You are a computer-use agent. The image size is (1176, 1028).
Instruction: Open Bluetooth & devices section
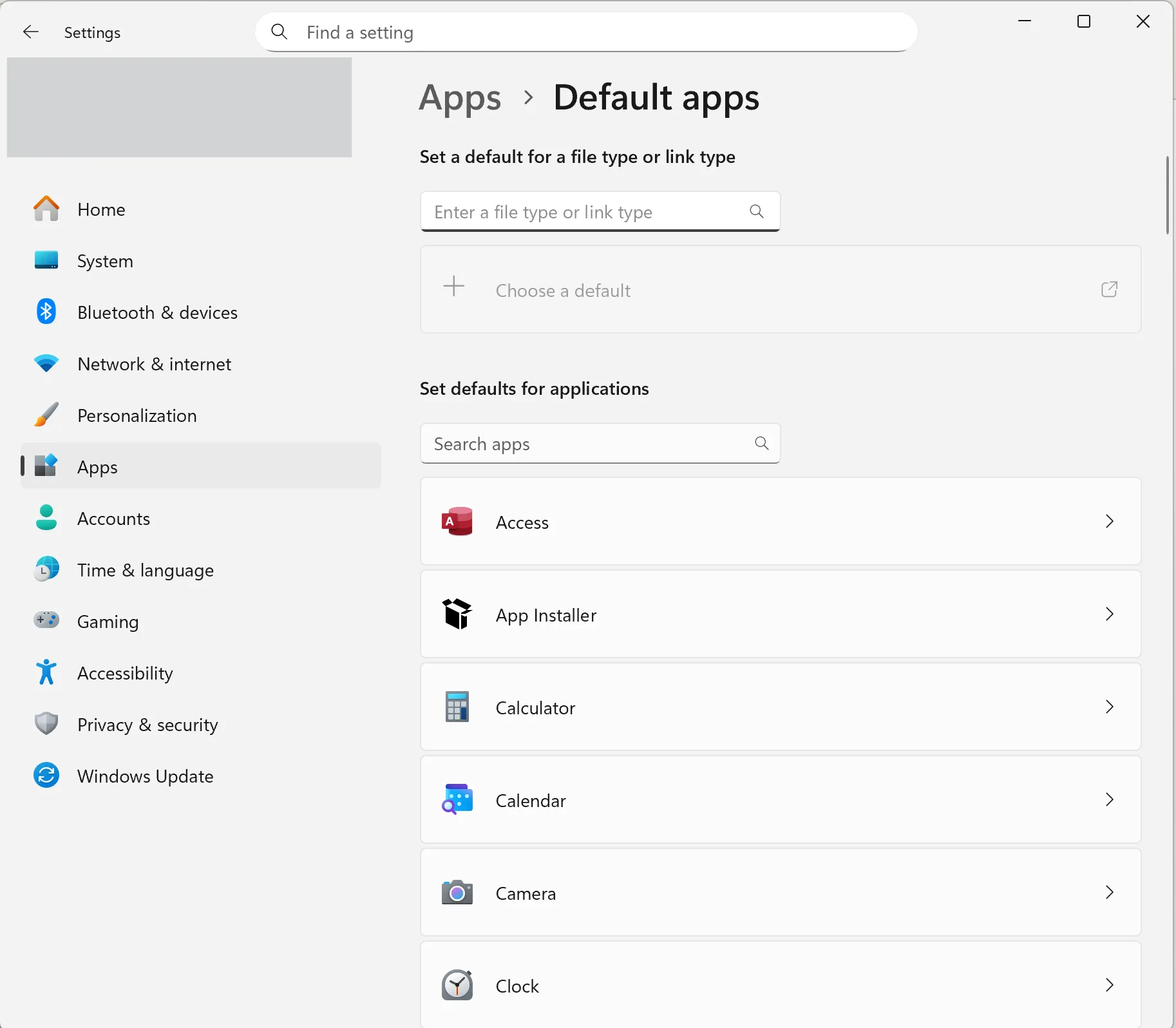(201, 312)
